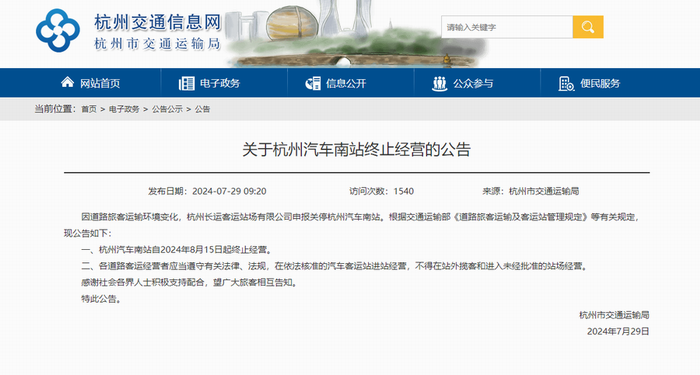Go to 公告 in the breadcrumb

point(202,109)
